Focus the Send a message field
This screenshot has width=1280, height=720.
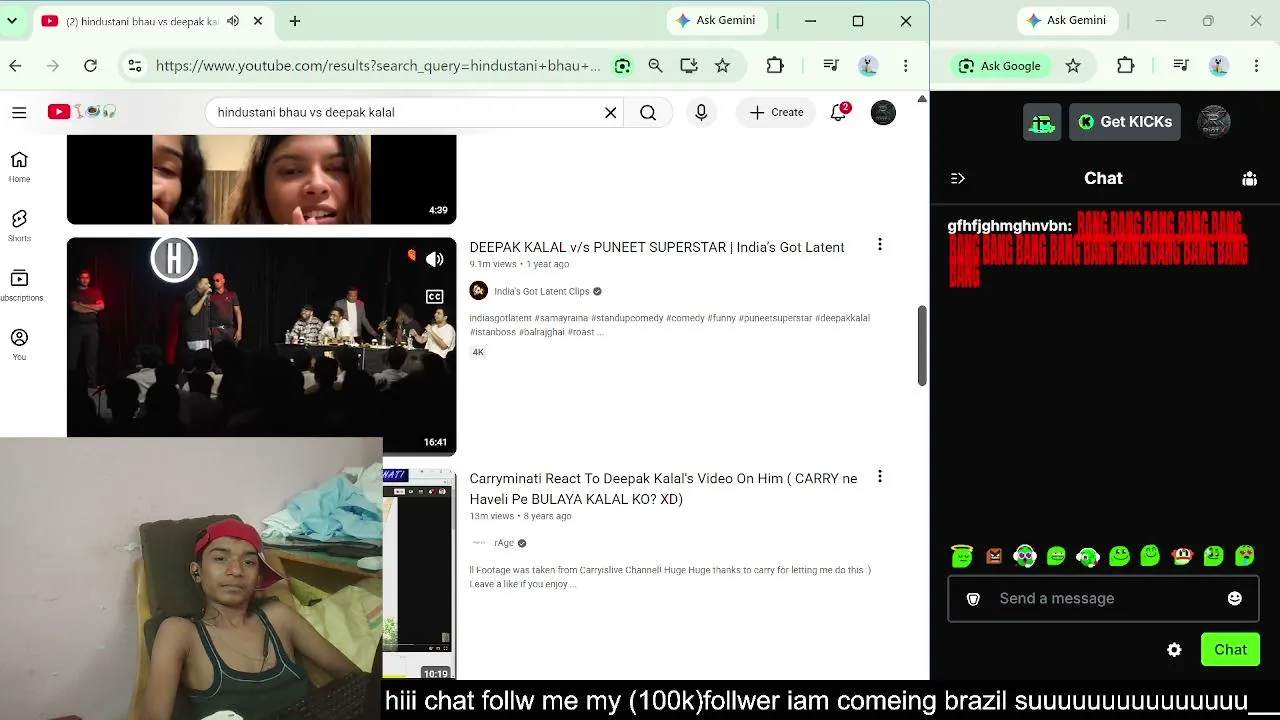pos(1103,599)
